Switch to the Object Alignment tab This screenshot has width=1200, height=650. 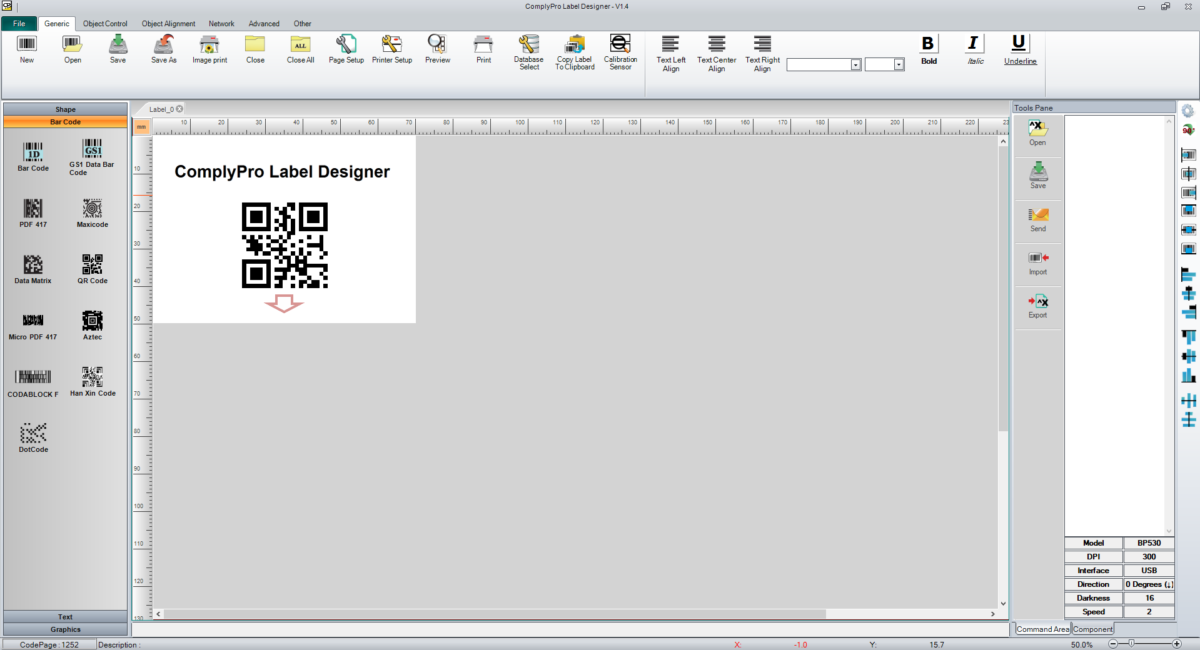[168, 23]
